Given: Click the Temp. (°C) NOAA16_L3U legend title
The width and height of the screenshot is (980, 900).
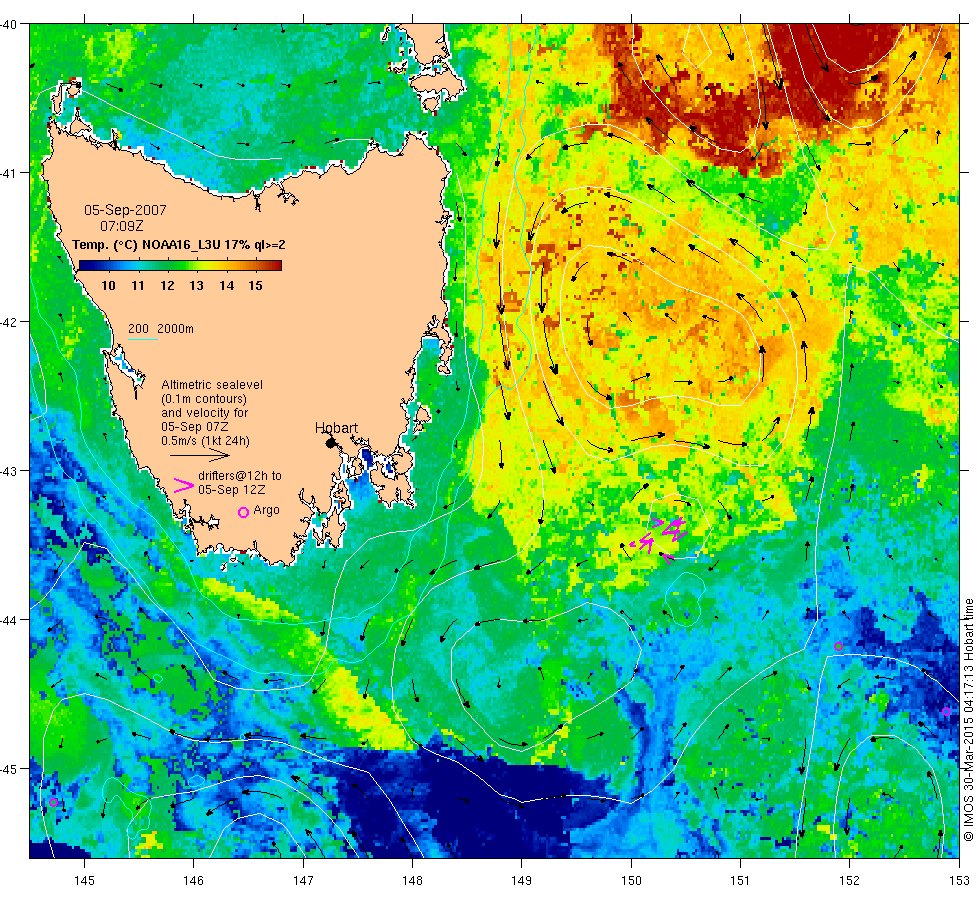Looking at the screenshot, I should point(179,244).
